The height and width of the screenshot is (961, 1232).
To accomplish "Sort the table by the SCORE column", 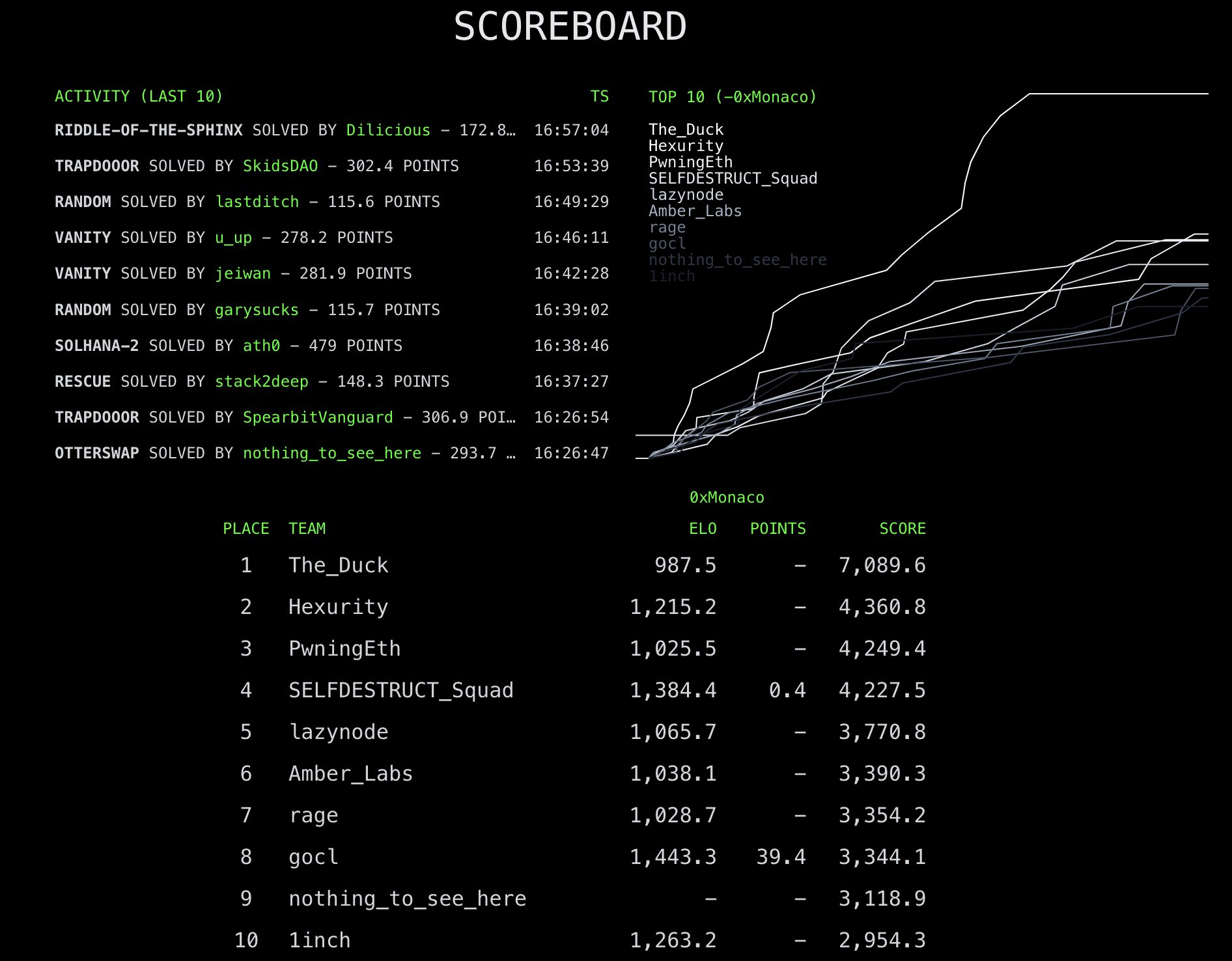I will 903,529.
